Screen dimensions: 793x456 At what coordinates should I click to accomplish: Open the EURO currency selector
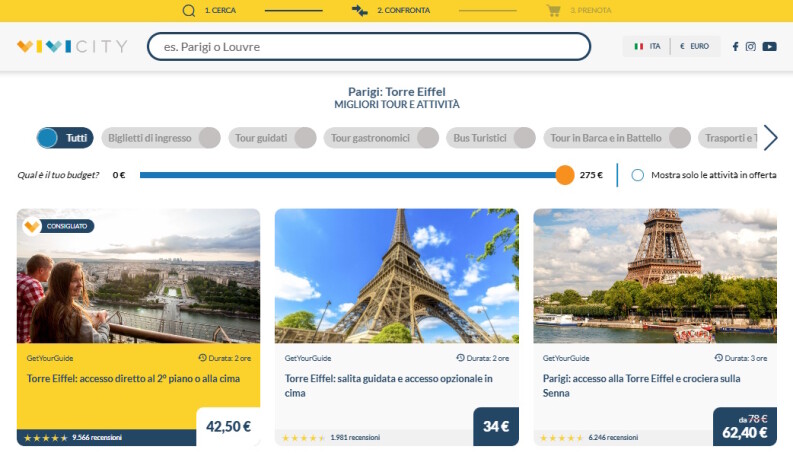(x=694, y=47)
